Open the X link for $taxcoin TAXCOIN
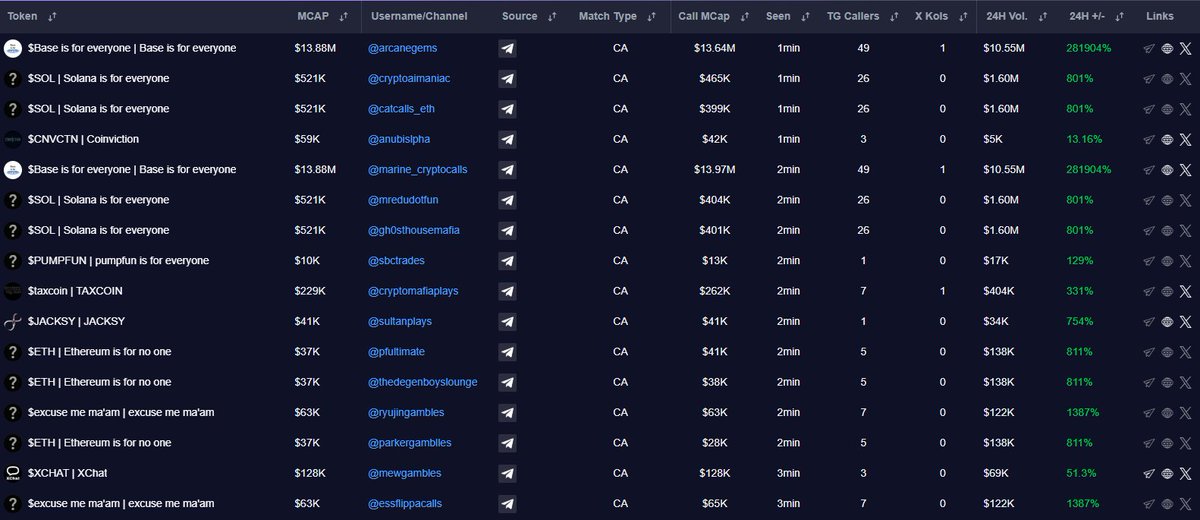This screenshot has height=520, width=1200. pyautogui.click(x=1186, y=291)
